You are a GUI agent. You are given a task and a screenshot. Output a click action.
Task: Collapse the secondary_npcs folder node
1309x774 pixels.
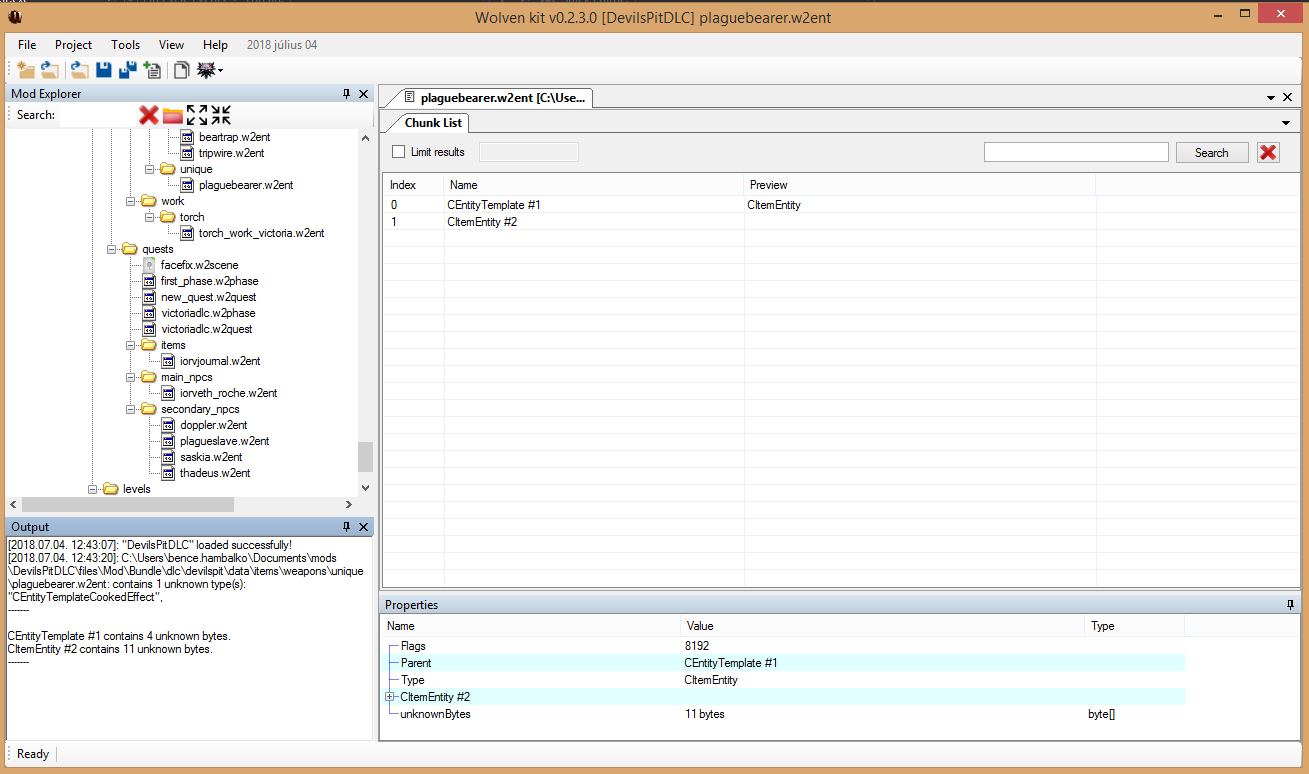click(x=131, y=409)
